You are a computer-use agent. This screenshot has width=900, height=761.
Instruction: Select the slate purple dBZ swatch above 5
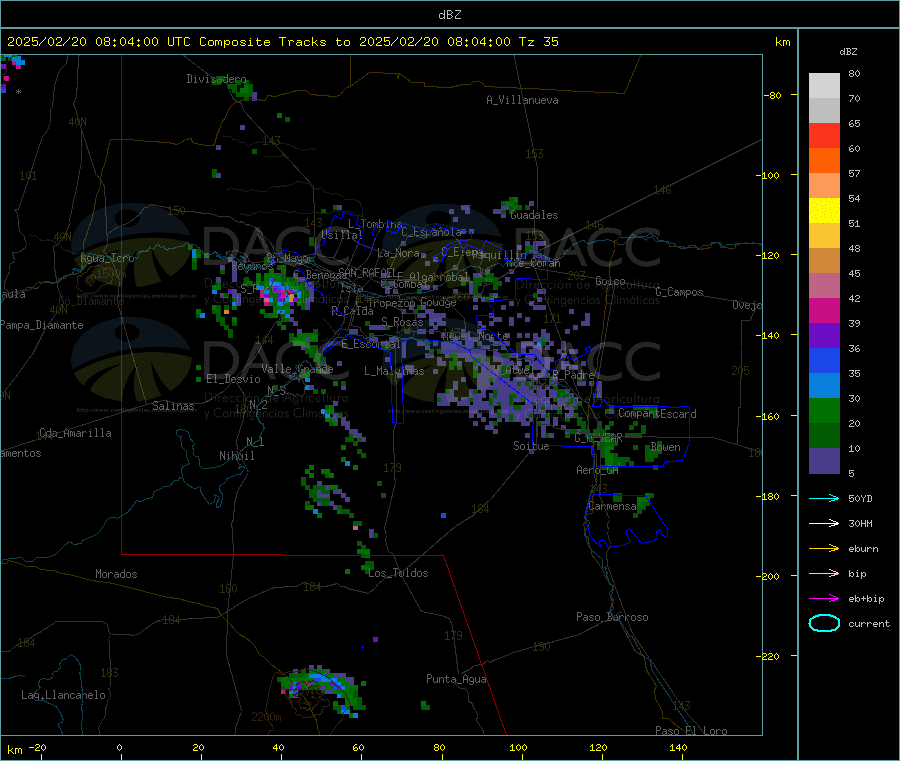point(824,461)
